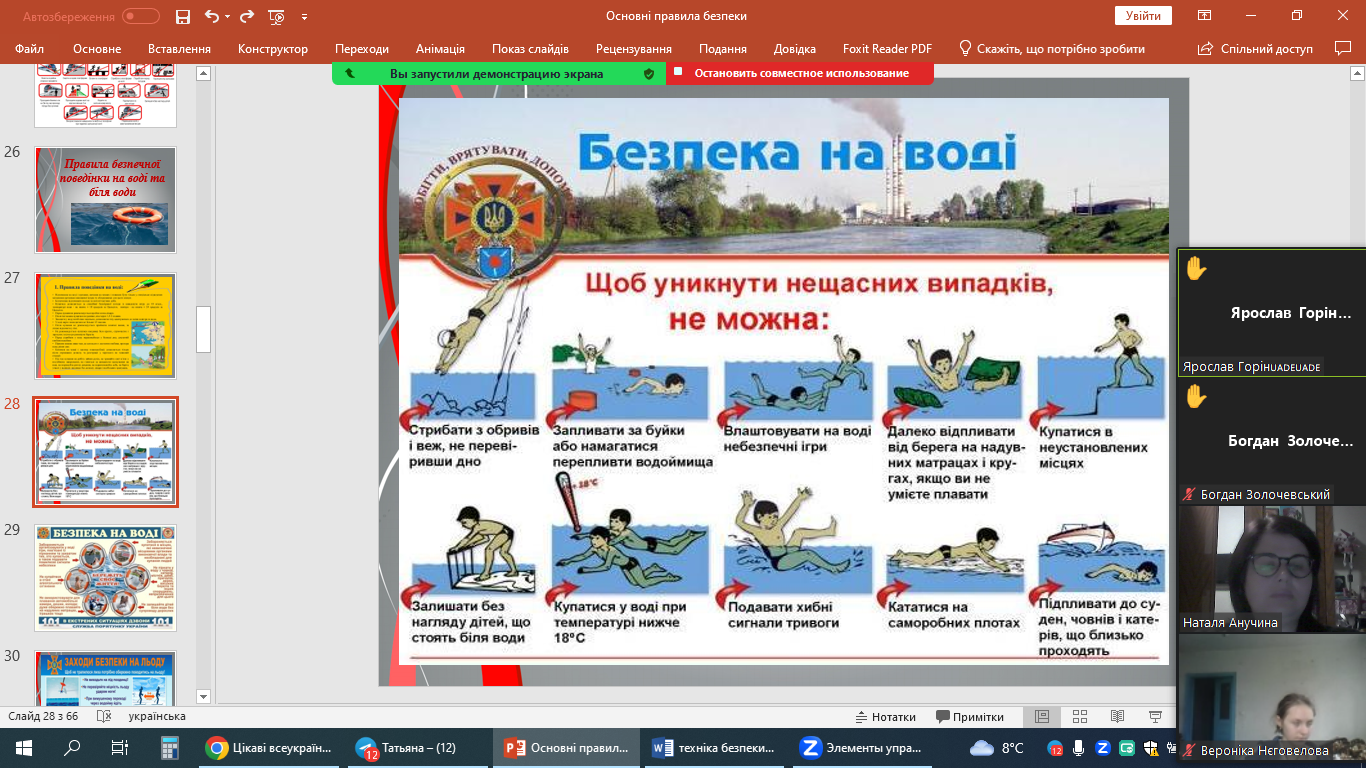Image resolution: width=1366 pixels, height=768 pixels.
Task: Open the comments icon beside Спільний доступ
Action: point(1343,48)
